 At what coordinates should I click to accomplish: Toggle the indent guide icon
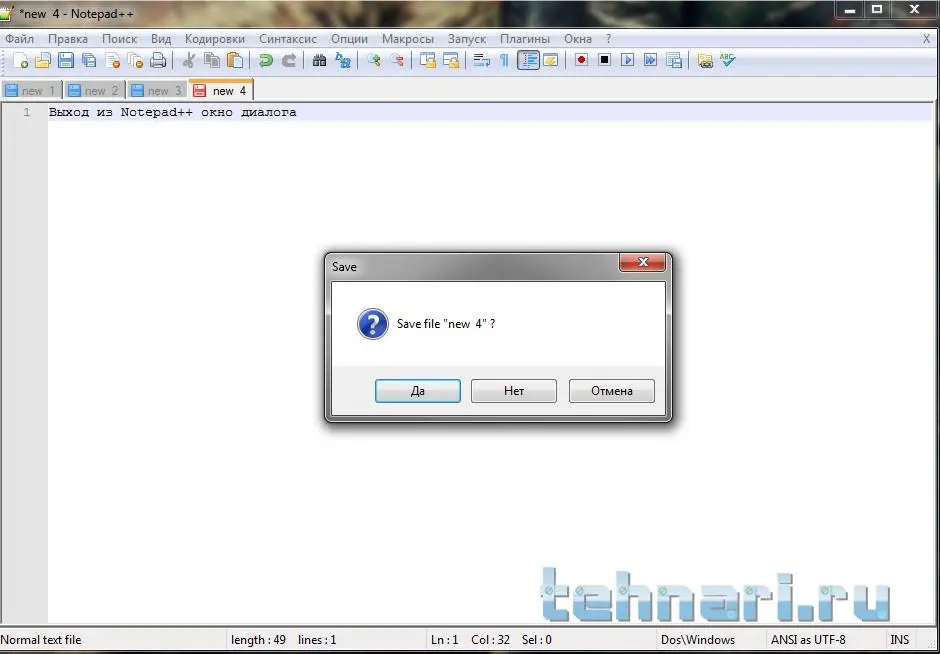tap(528, 60)
